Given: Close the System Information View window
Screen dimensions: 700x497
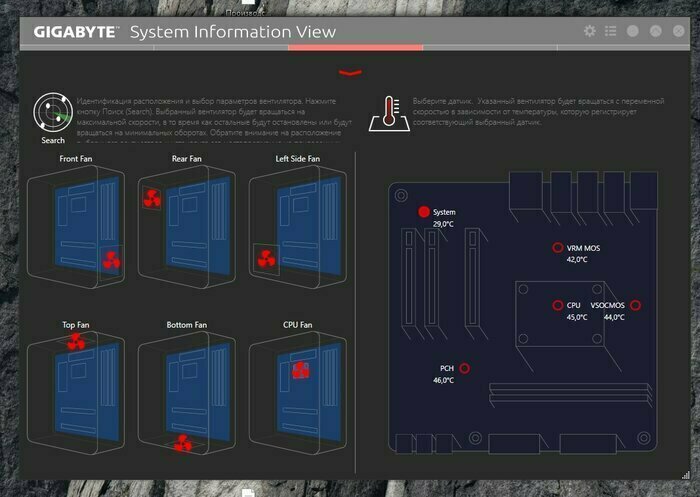Looking at the screenshot, I should [x=679, y=31].
